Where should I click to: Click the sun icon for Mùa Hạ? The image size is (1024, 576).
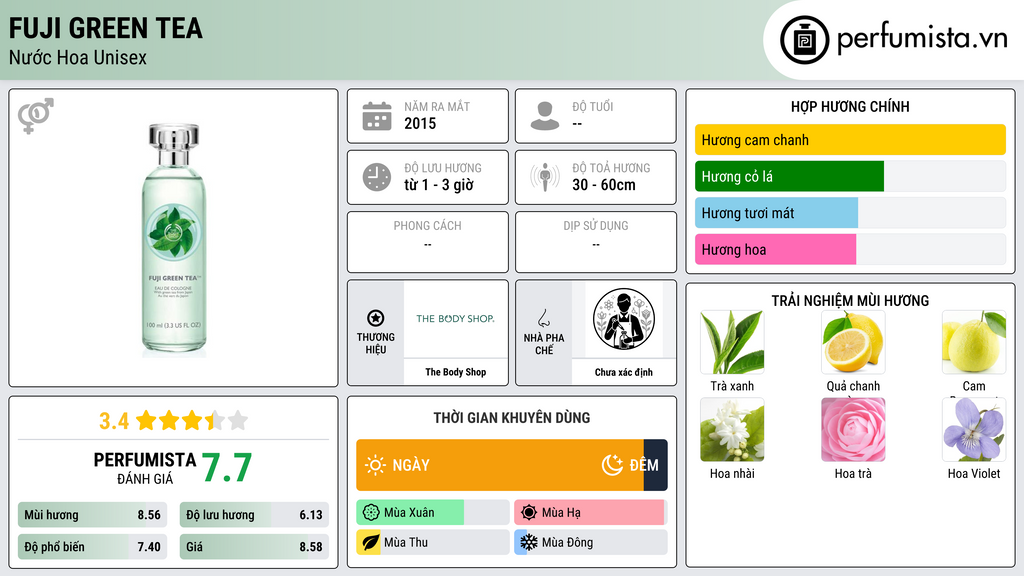click(x=529, y=513)
